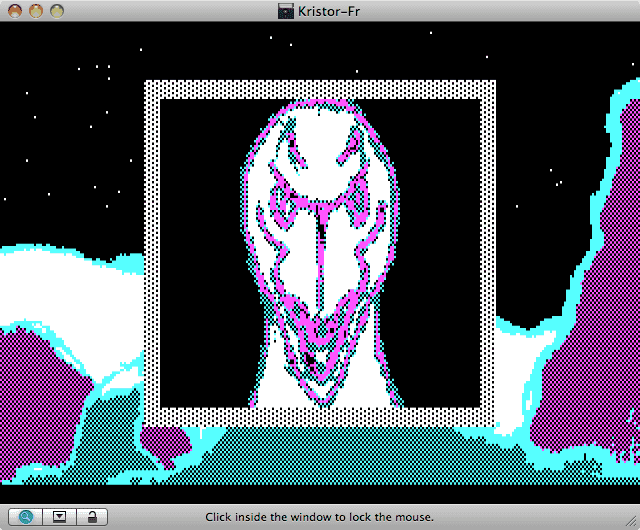The width and height of the screenshot is (640, 530).
Task: Click the 'Click inside the window to lock the mouse.' text
Action: click(x=319, y=517)
